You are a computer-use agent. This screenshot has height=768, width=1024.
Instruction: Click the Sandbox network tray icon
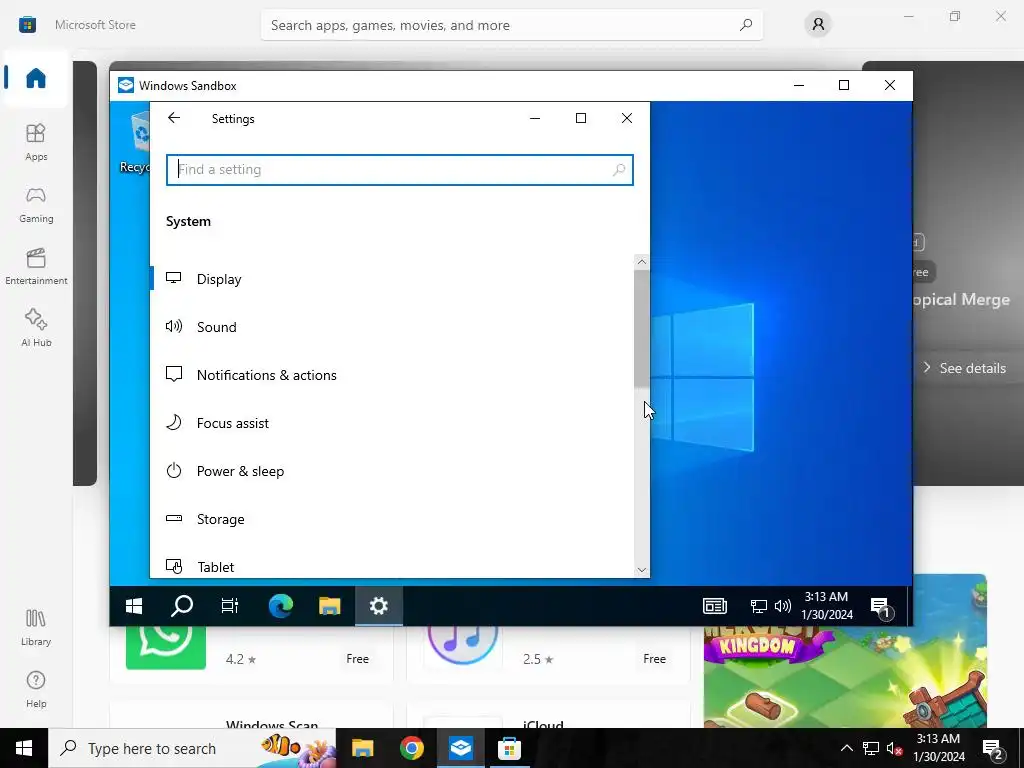click(758, 606)
